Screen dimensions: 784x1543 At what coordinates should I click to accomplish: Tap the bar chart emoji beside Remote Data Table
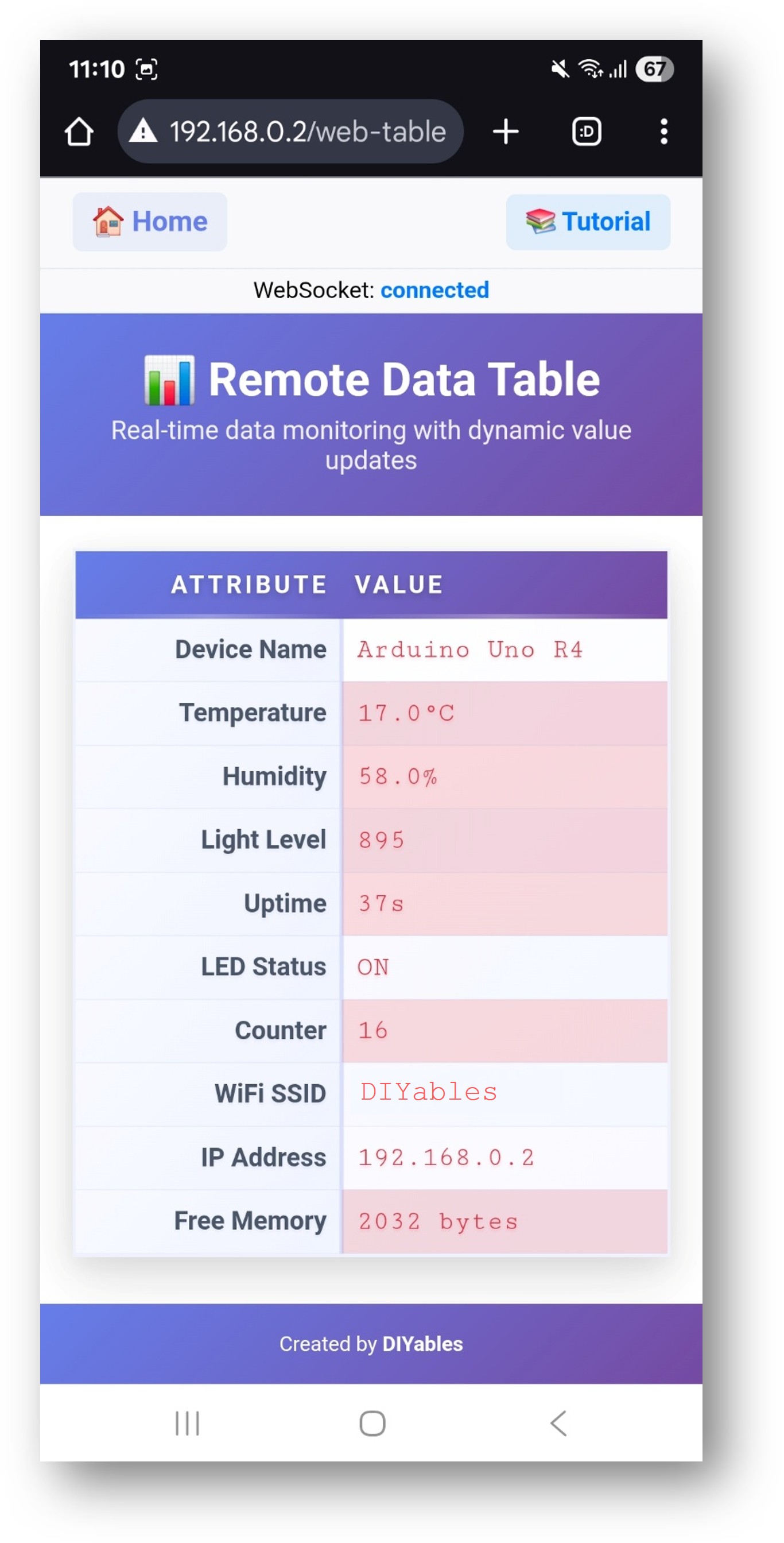tap(169, 377)
